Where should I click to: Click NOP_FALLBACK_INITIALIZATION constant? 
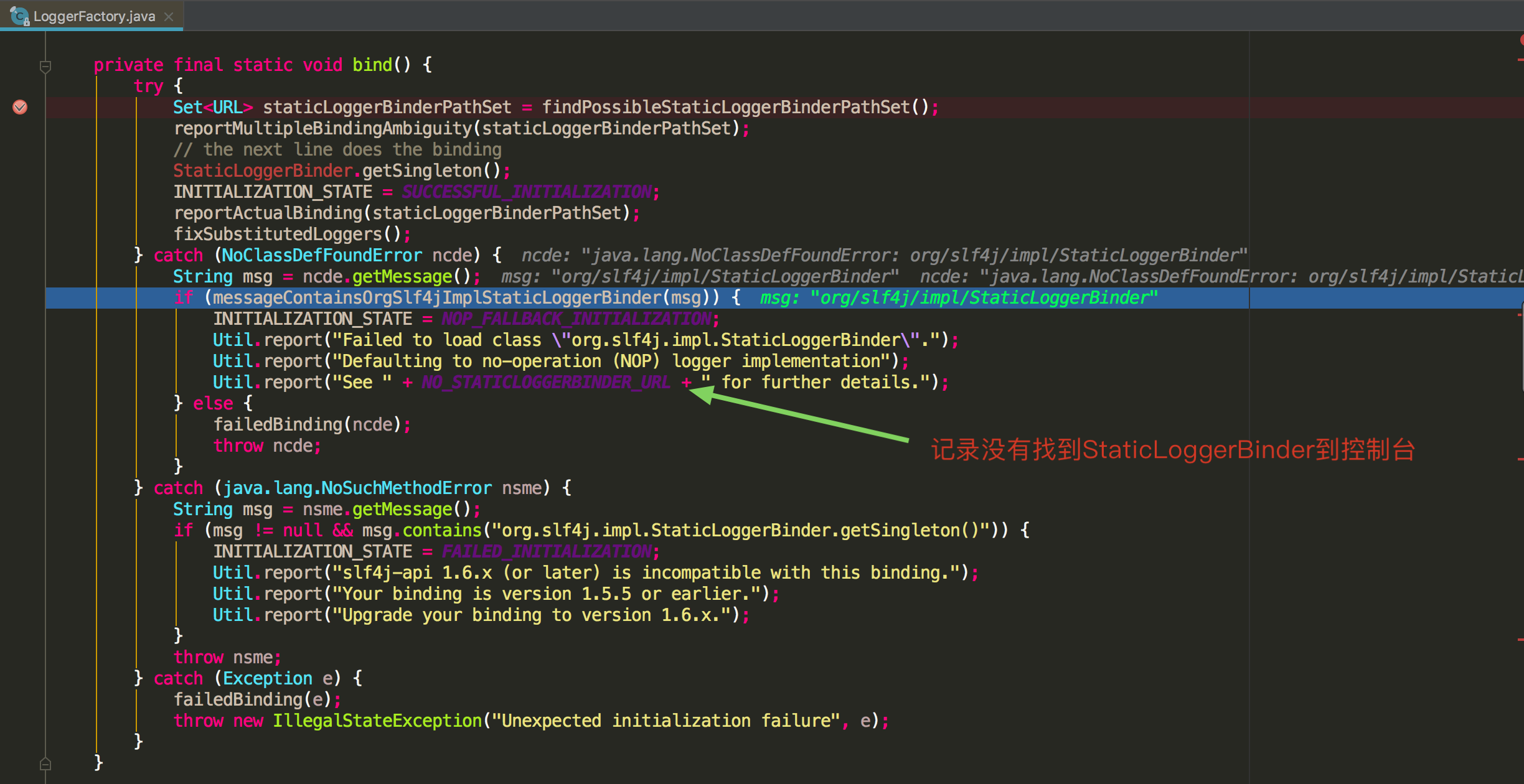click(576, 319)
